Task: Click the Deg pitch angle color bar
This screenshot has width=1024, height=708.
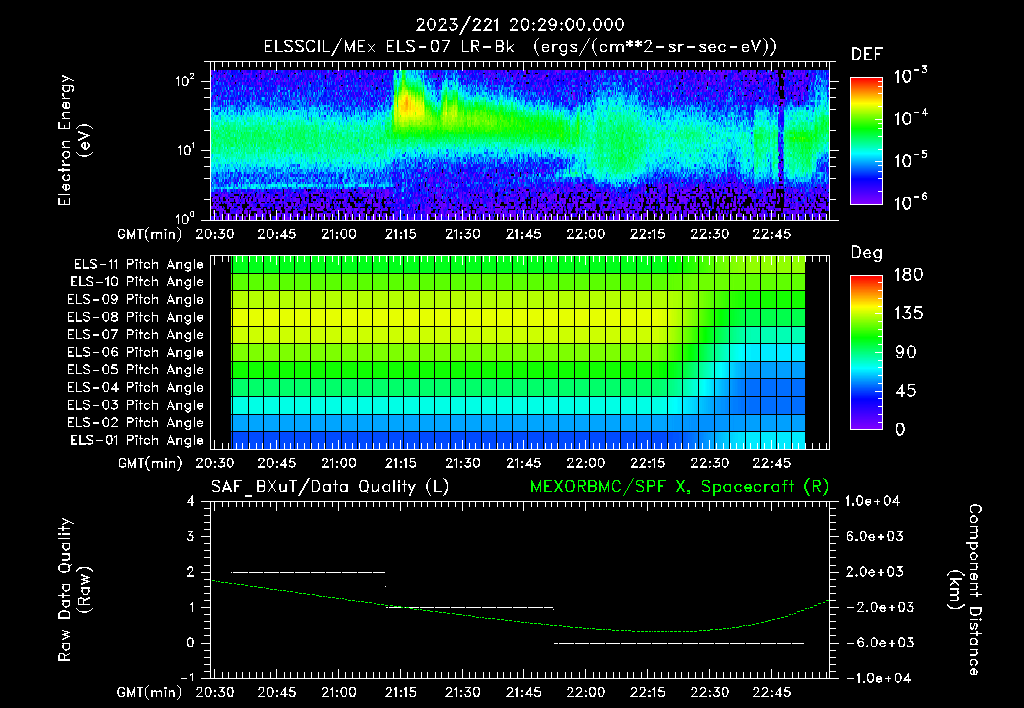Action: (866, 352)
